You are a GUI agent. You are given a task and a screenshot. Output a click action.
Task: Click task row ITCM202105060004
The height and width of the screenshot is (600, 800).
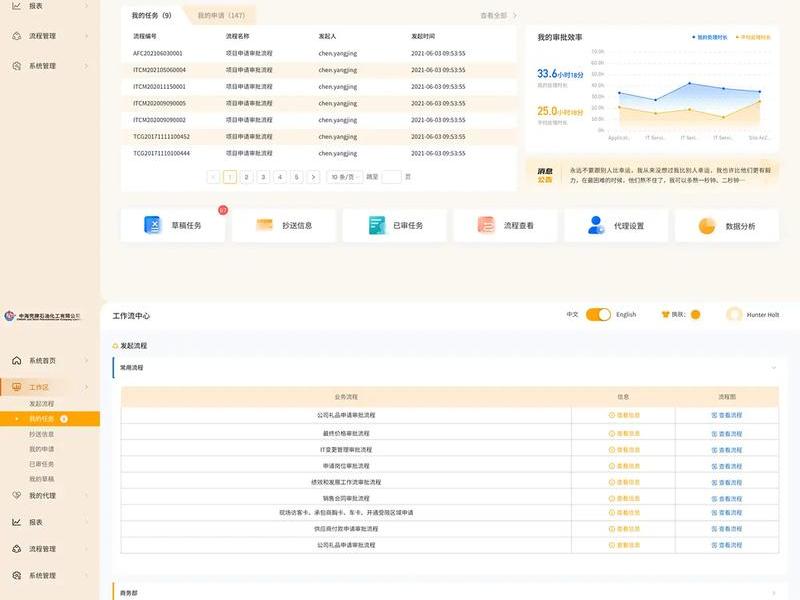click(319, 70)
